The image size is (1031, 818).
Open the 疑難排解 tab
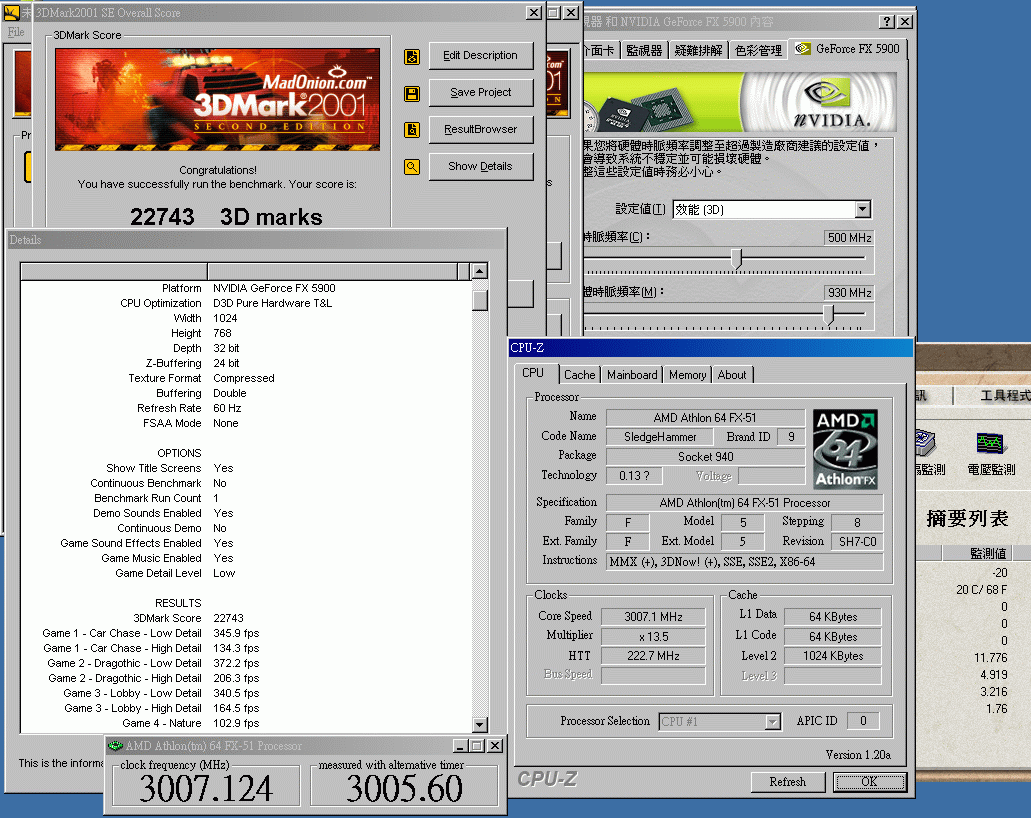698,51
